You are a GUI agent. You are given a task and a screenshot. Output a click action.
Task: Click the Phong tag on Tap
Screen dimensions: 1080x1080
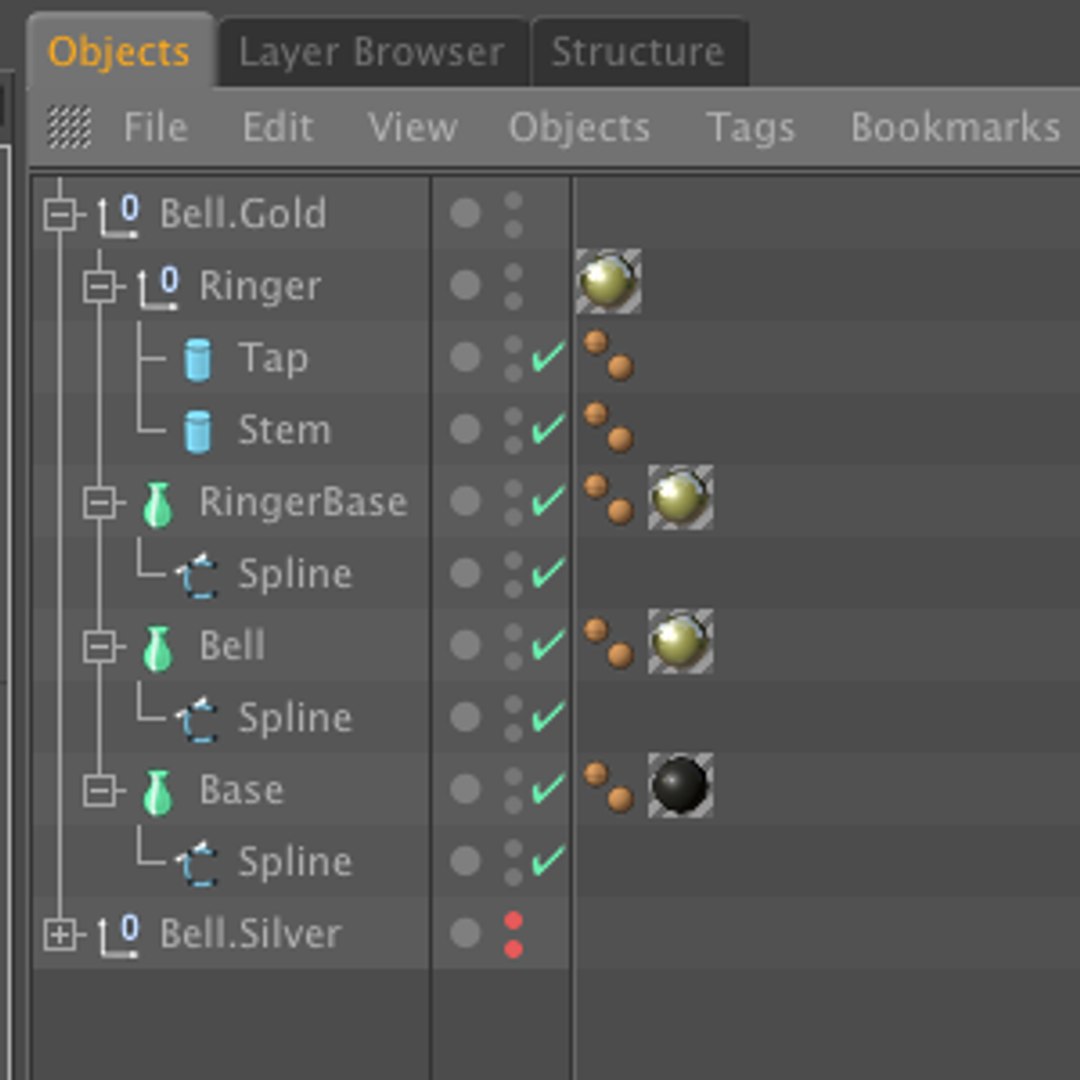[608, 355]
